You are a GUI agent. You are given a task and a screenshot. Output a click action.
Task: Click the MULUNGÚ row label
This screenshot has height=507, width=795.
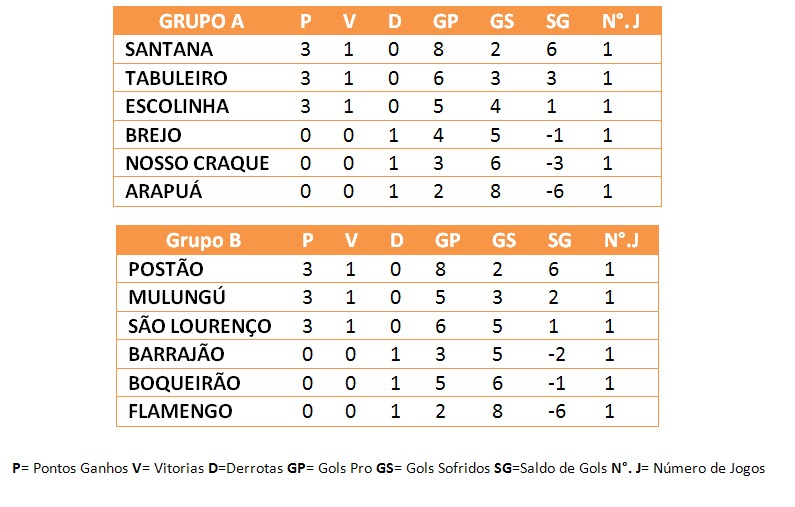[176, 297]
